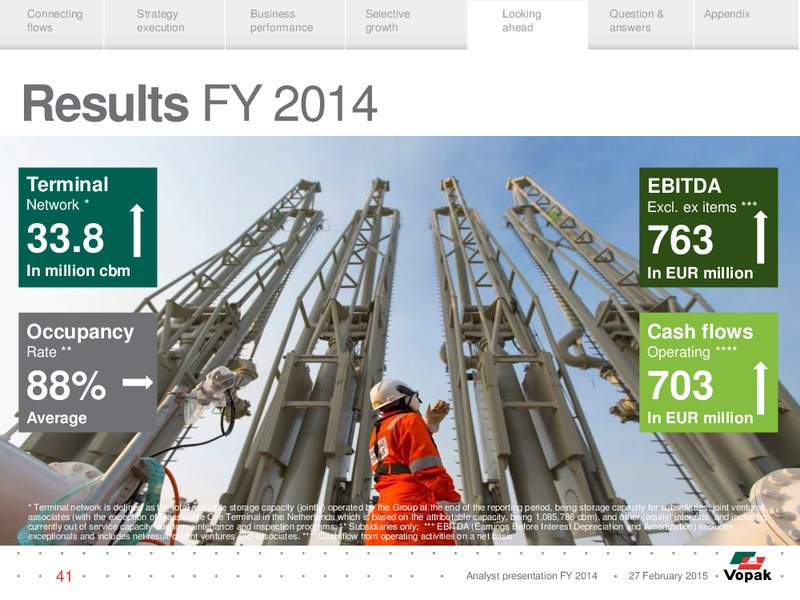
Task: Click the Occupancy heading in grey box
Action: tap(80, 332)
